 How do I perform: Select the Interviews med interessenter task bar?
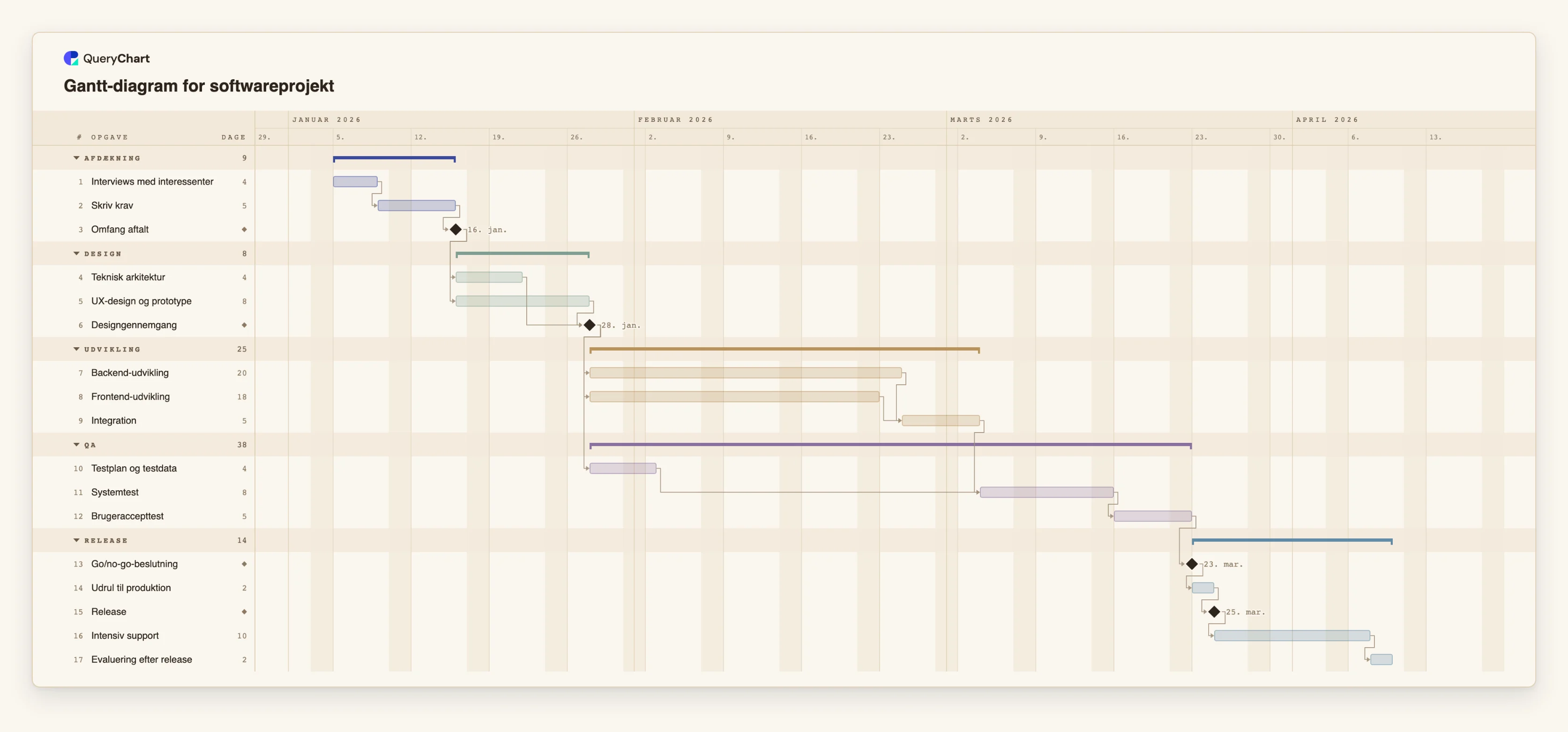tap(356, 181)
